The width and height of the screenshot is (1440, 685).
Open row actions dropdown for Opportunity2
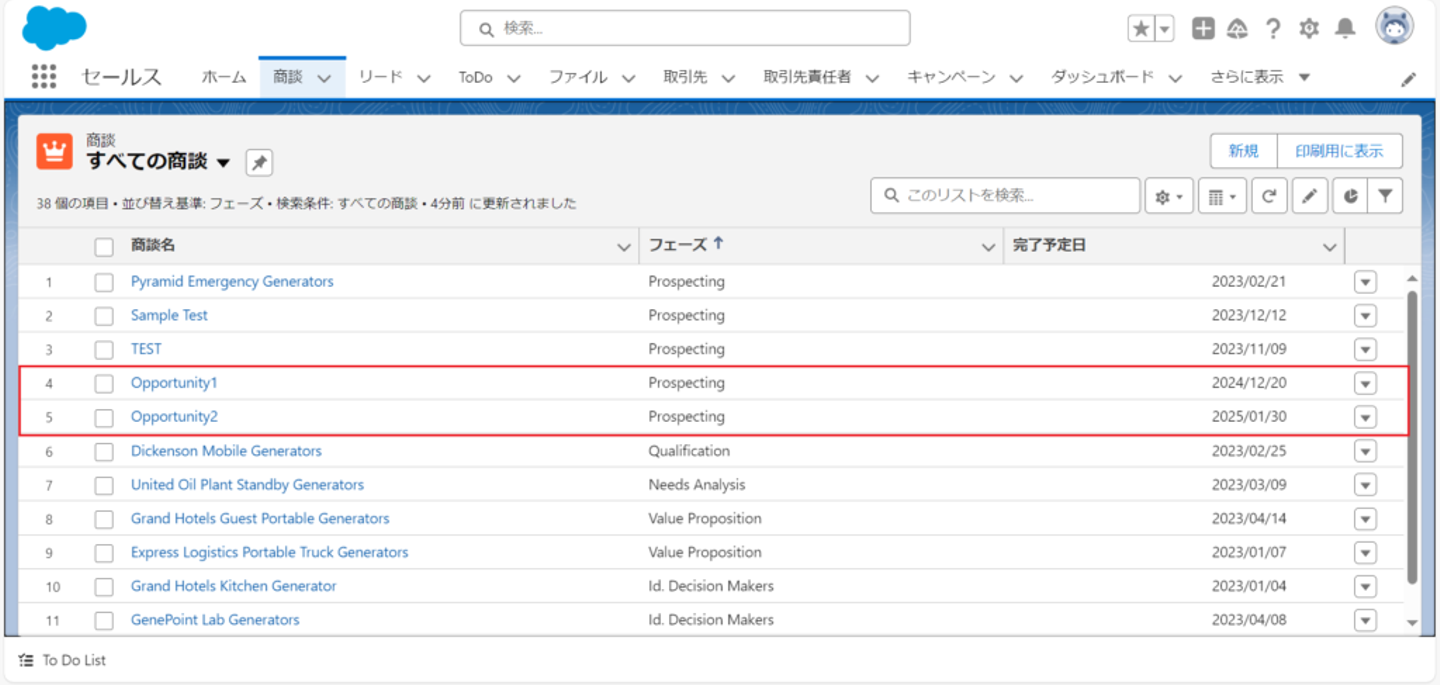click(x=1365, y=417)
